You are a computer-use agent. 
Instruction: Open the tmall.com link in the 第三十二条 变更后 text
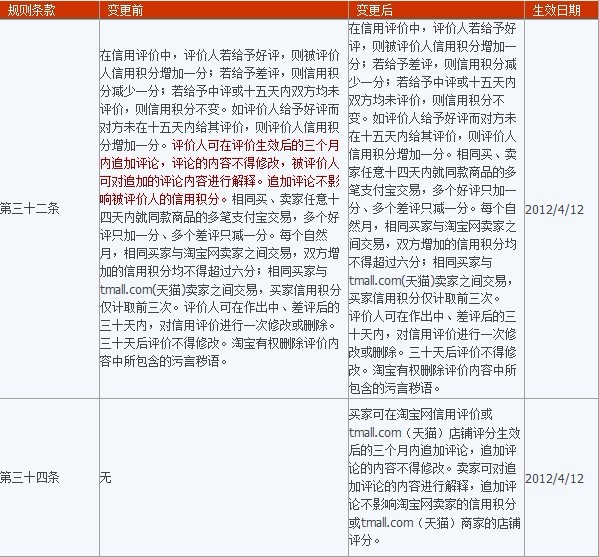375,280
